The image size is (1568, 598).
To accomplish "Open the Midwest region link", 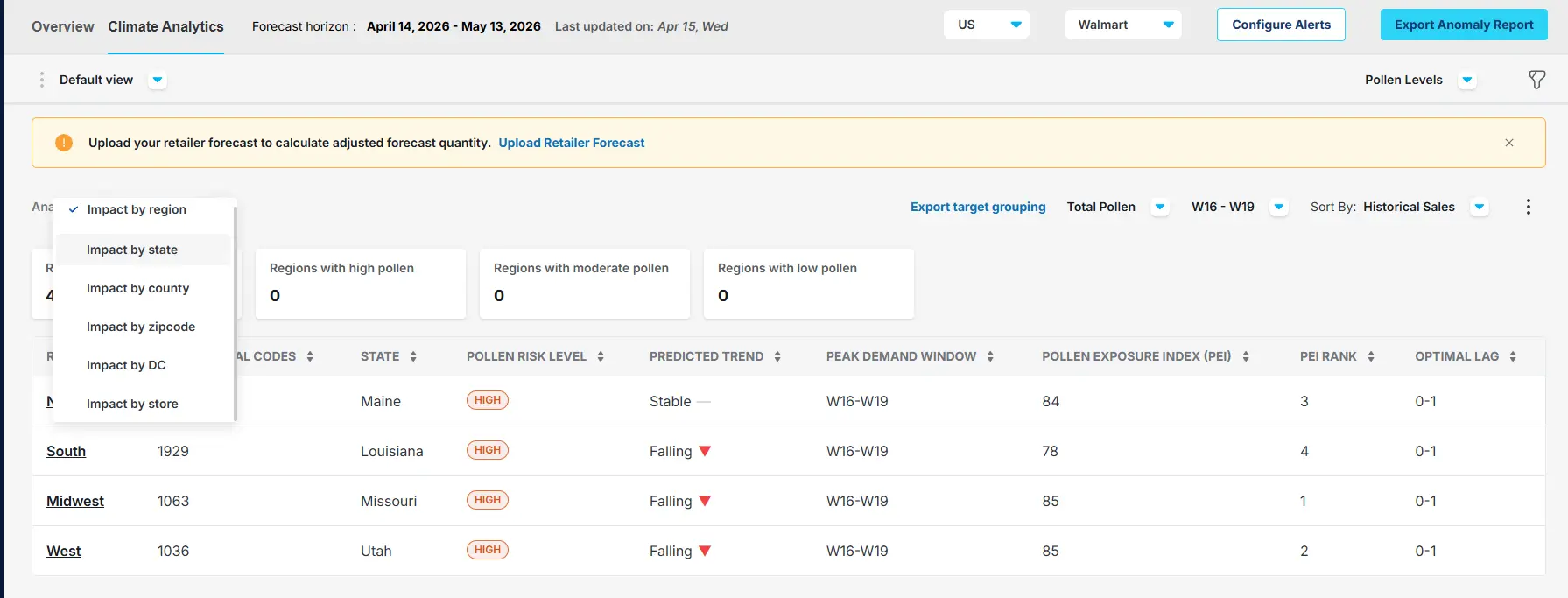I will [75, 501].
